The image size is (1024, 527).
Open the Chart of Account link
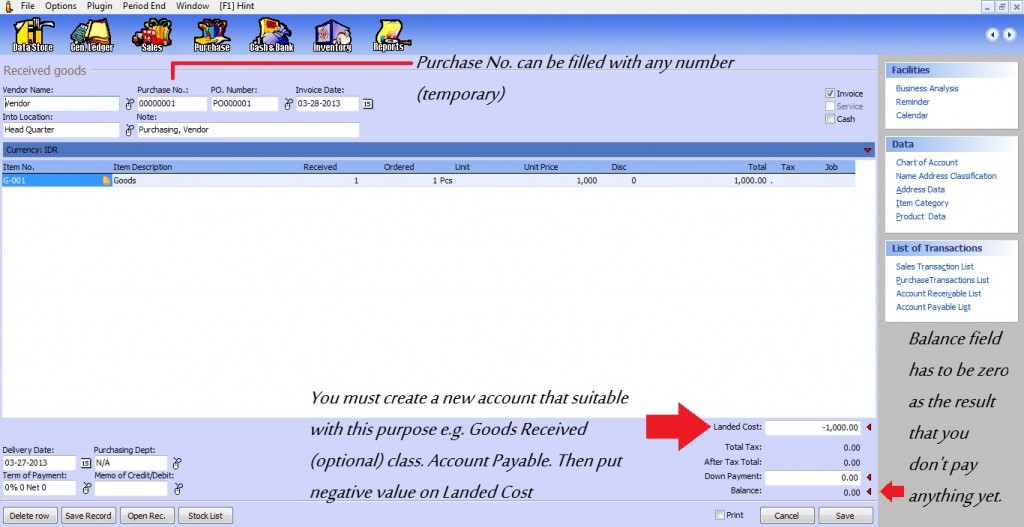click(926, 162)
